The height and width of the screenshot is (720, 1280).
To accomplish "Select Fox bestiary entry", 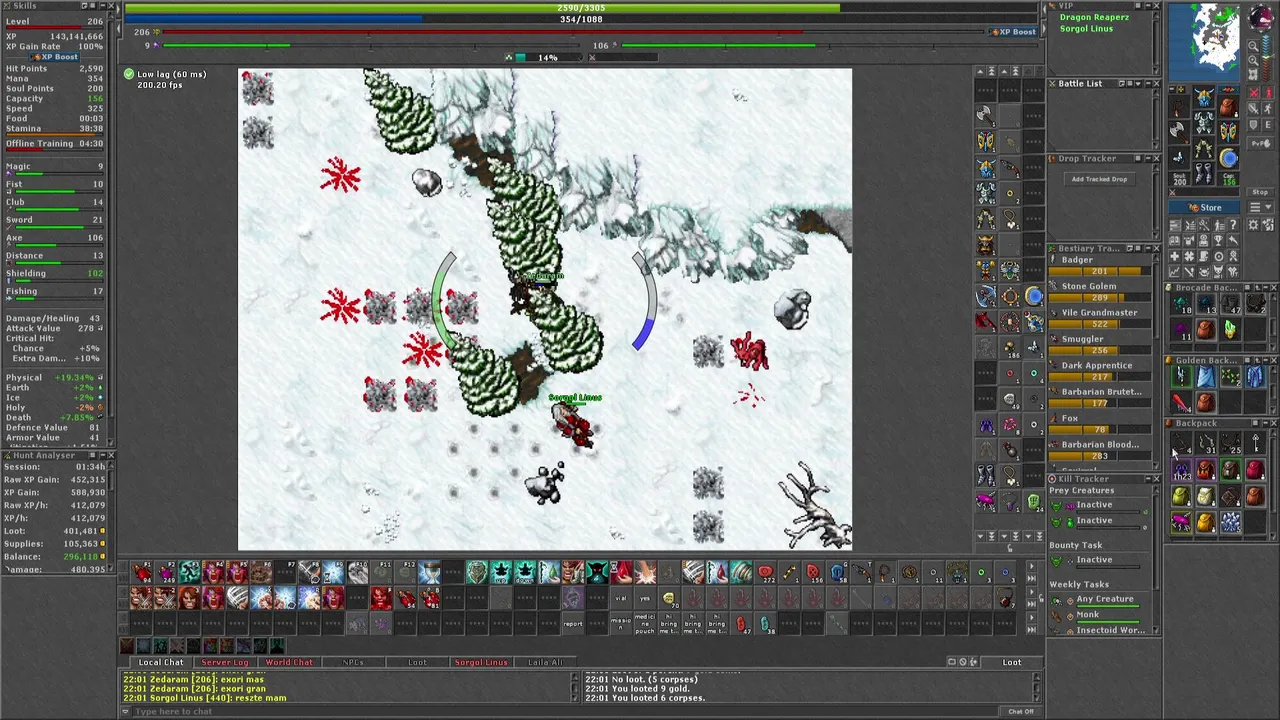I will (x=1100, y=424).
